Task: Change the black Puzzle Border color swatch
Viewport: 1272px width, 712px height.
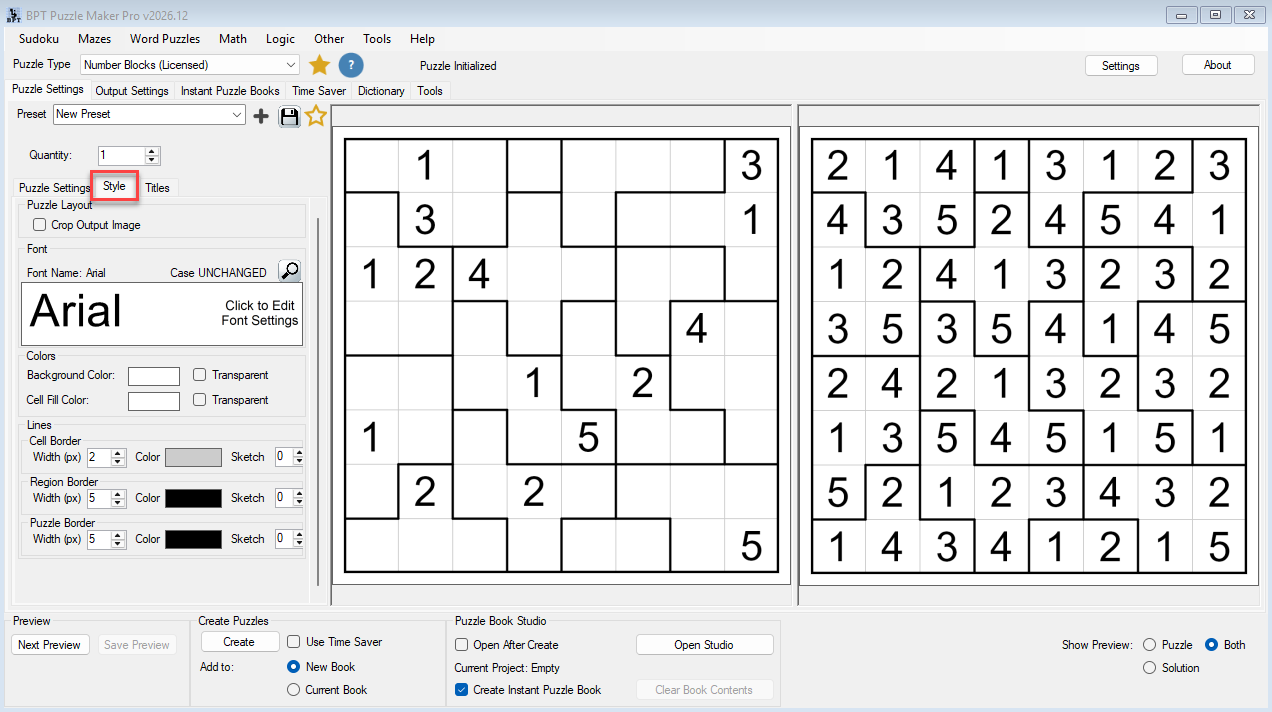Action: tap(193, 539)
